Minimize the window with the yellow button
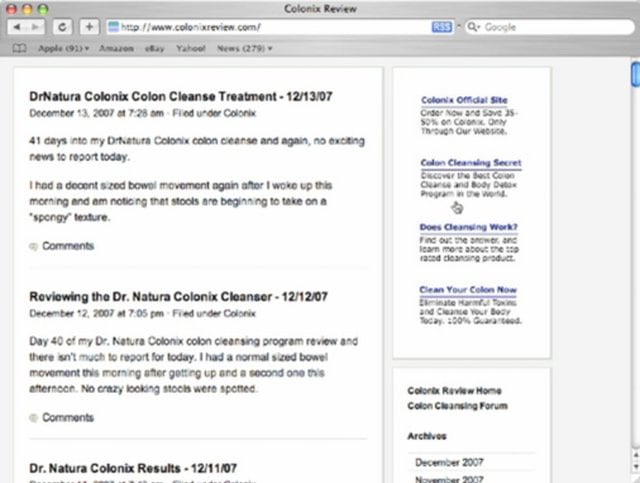Viewport: 640px width, 483px height. pos(27,9)
